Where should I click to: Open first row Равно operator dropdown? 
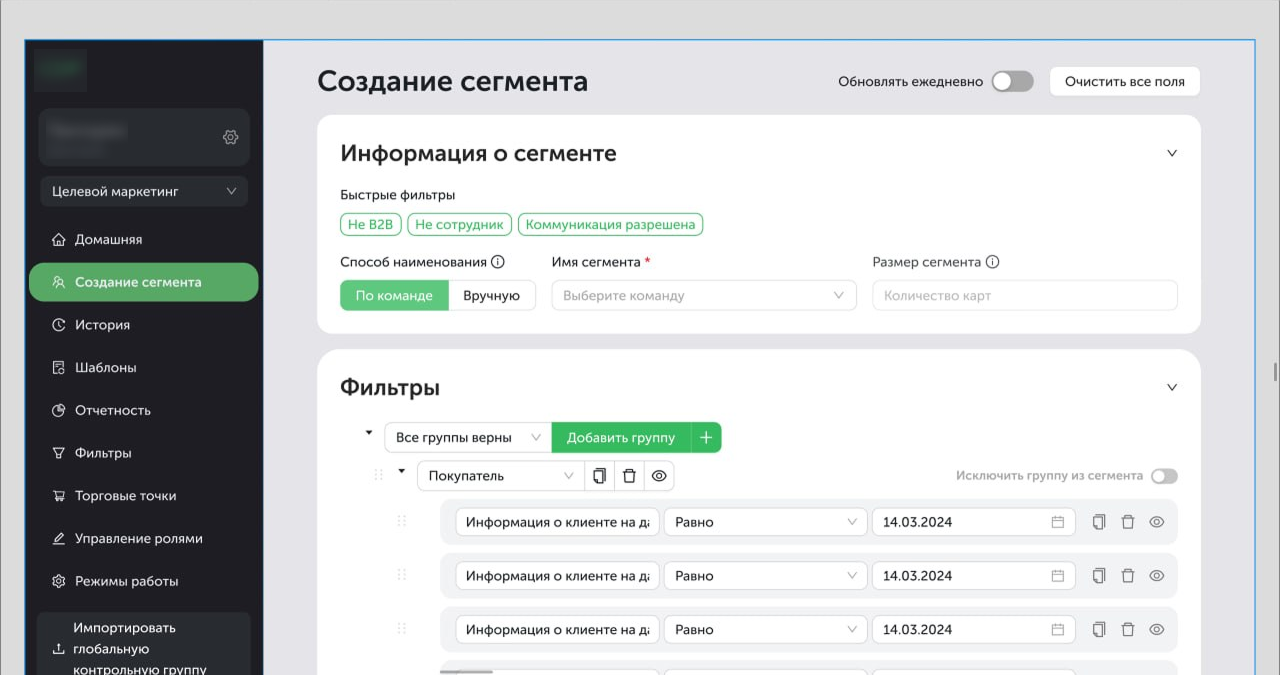(x=765, y=522)
